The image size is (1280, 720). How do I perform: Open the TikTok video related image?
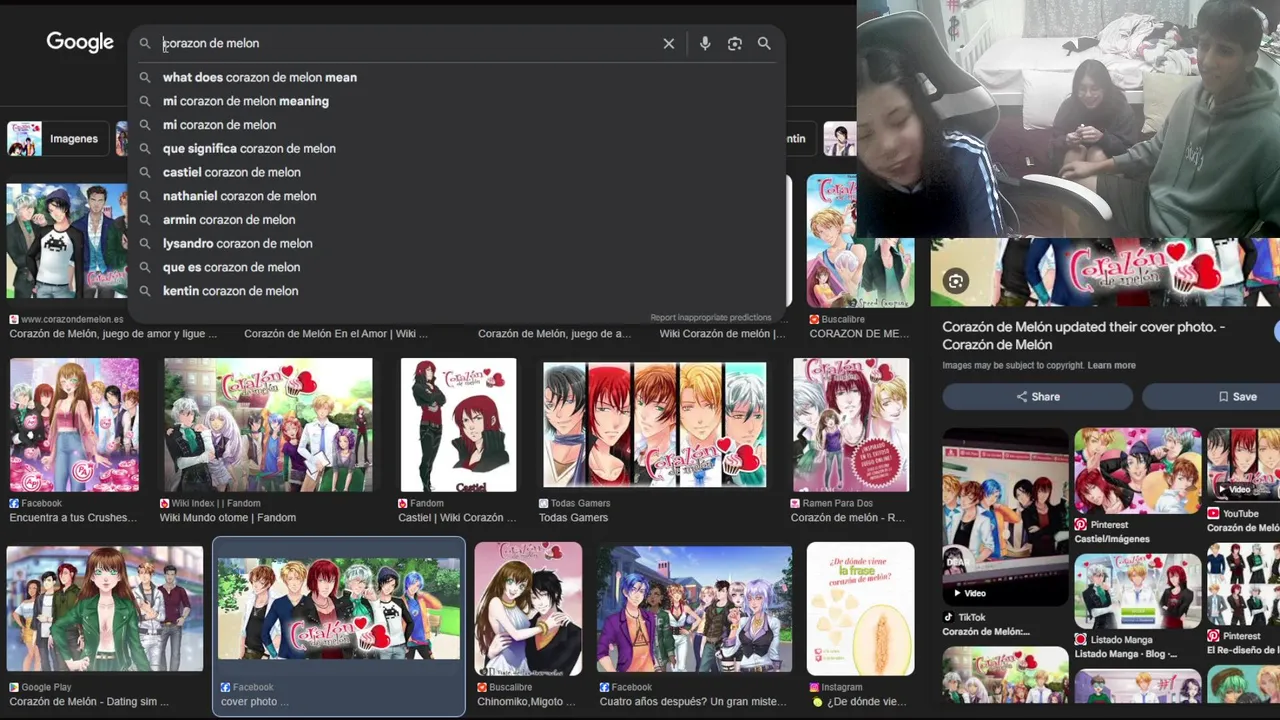(x=1005, y=518)
